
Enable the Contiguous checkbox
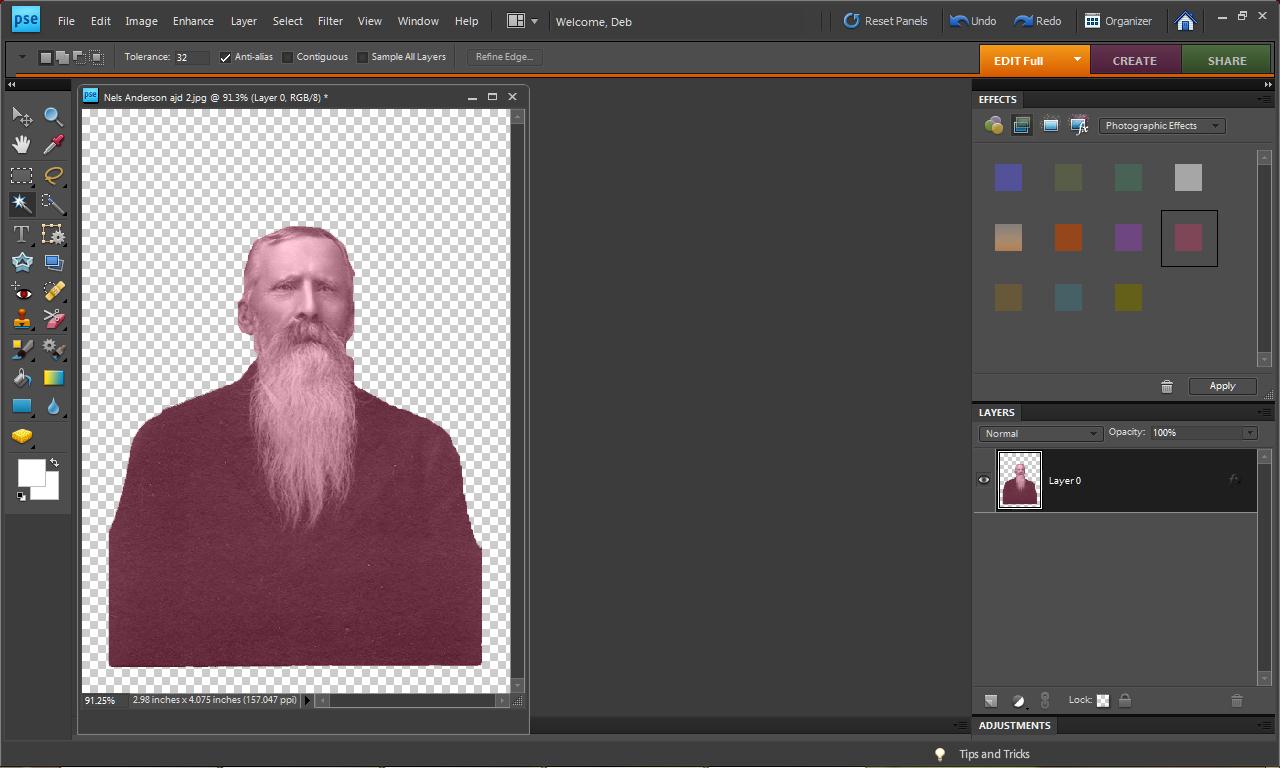(x=288, y=57)
